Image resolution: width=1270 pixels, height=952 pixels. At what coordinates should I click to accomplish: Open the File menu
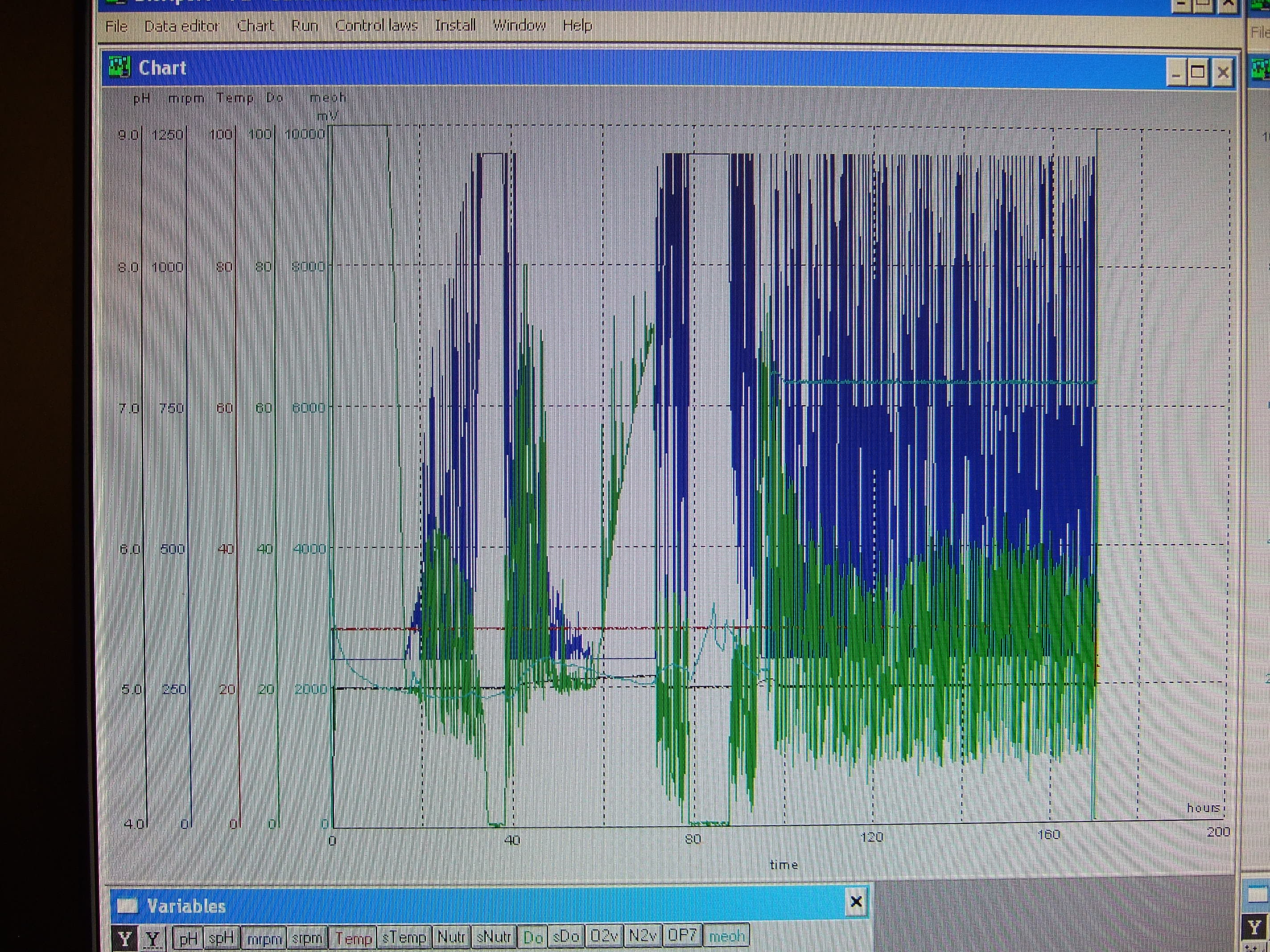[x=116, y=26]
